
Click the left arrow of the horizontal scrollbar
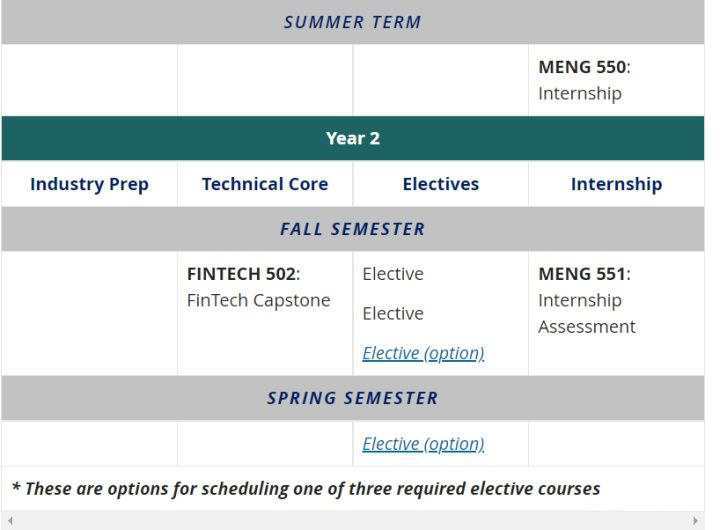pyautogui.click(x=9, y=521)
